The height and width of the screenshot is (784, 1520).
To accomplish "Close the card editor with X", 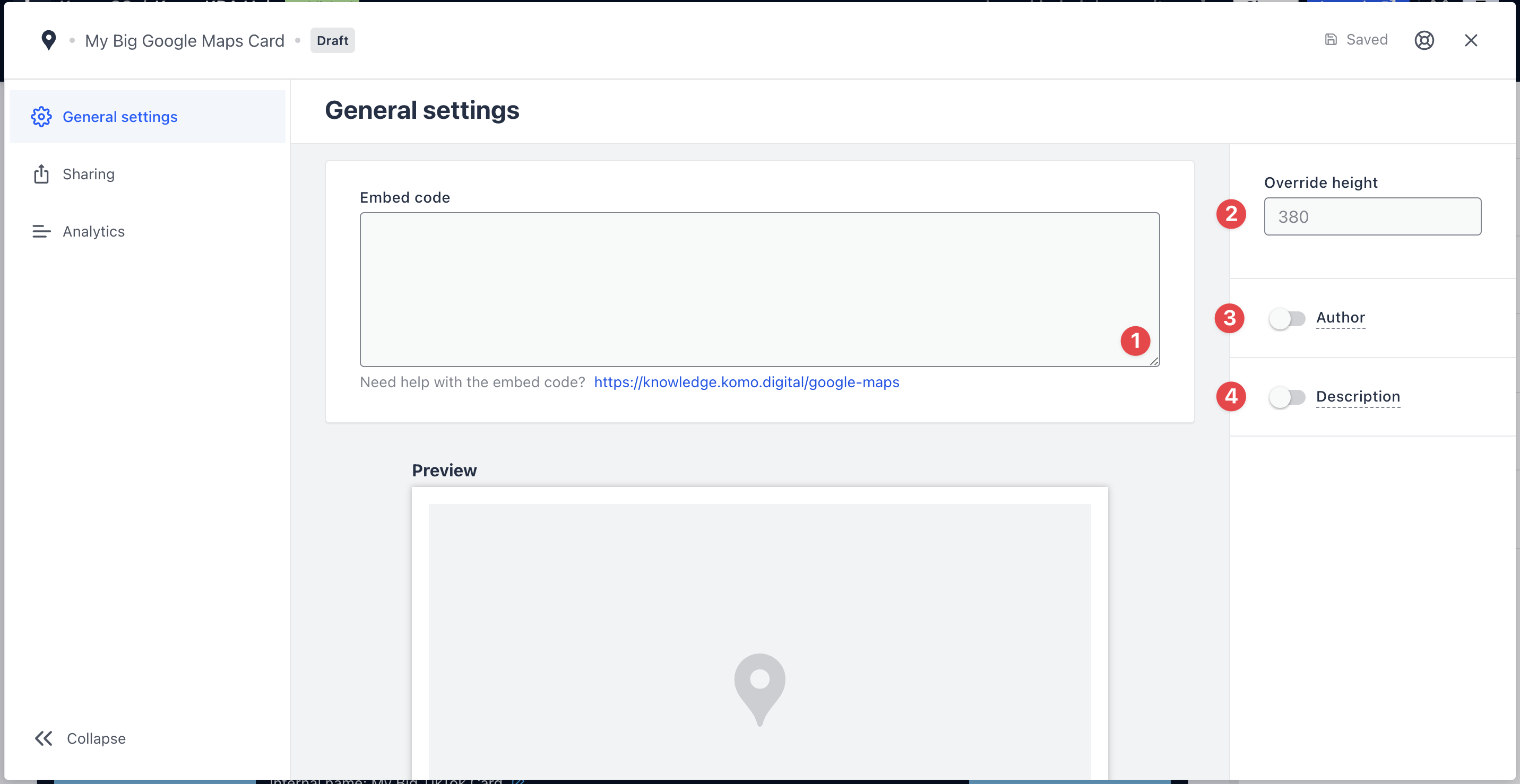I will (x=1471, y=40).
